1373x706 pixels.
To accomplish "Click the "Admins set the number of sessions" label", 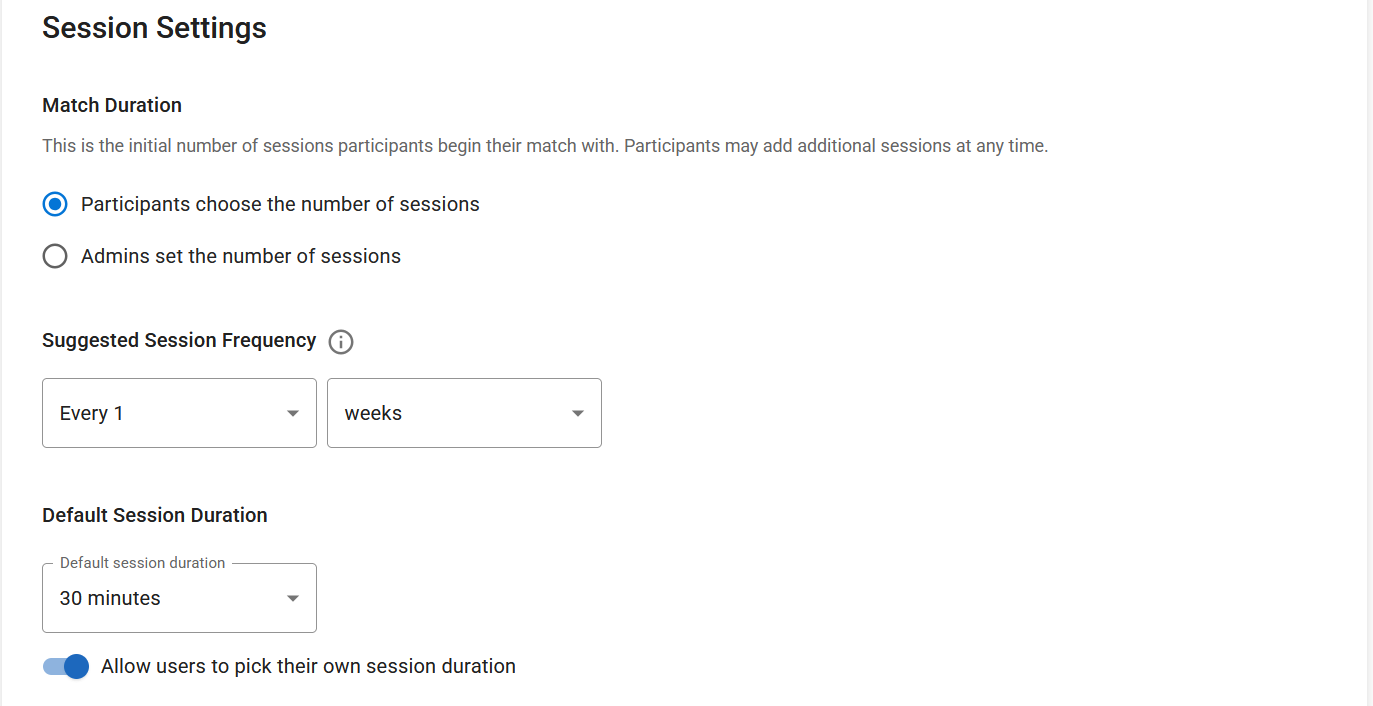I will click(241, 257).
